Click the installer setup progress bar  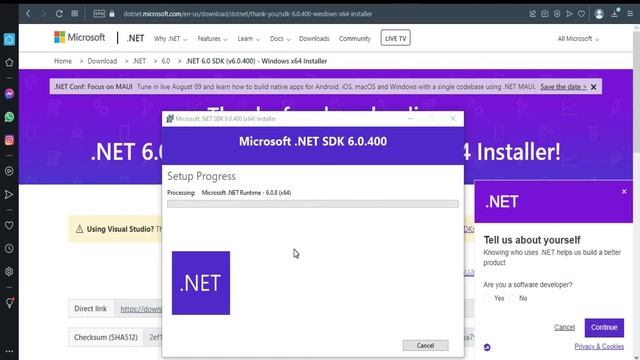(313, 204)
